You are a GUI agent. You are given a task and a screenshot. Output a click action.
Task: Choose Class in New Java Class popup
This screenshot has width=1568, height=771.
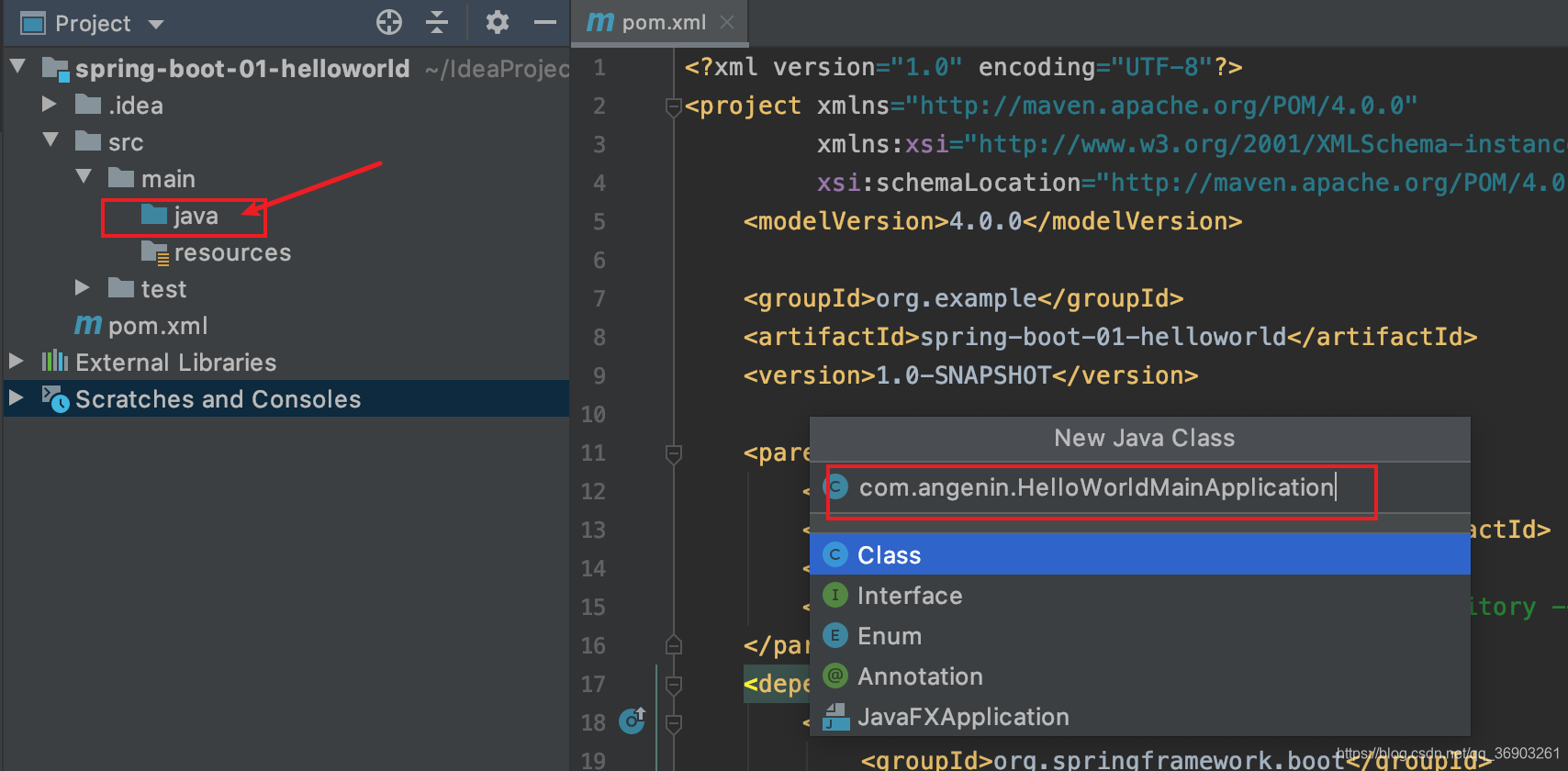tap(1140, 554)
